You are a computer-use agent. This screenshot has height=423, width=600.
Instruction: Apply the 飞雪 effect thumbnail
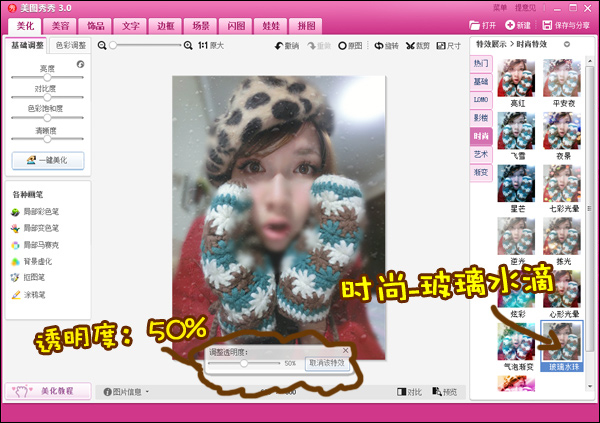(x=516, y=131)
